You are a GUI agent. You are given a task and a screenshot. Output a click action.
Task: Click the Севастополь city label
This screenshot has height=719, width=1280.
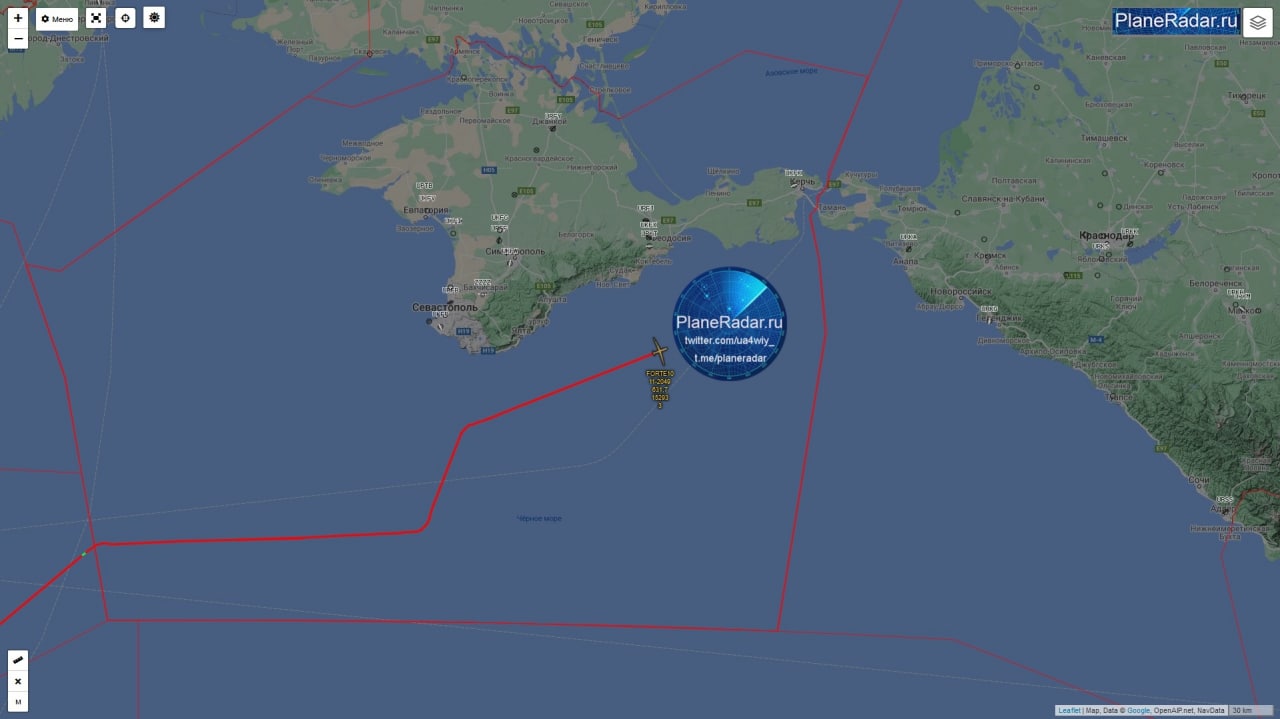pyautogui.click(x=445, y=307)
